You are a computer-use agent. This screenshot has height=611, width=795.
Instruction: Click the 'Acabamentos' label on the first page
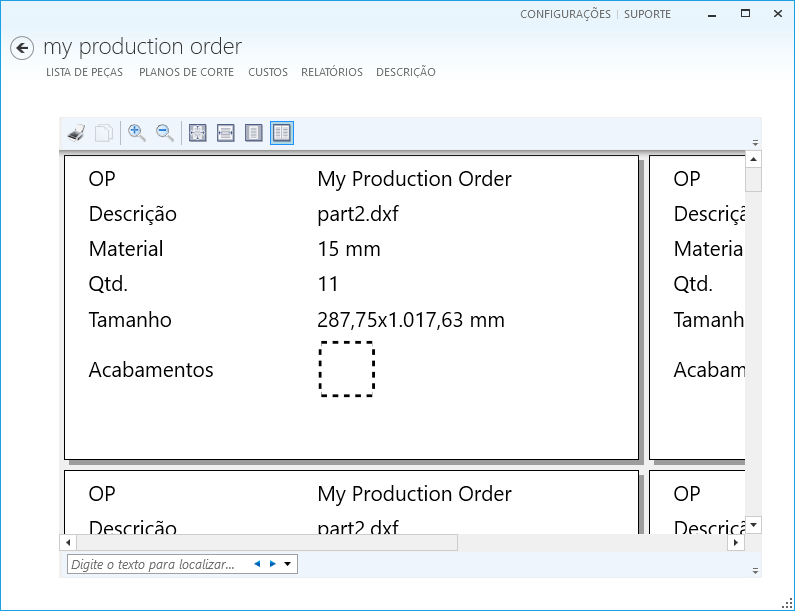pos(151,370)
